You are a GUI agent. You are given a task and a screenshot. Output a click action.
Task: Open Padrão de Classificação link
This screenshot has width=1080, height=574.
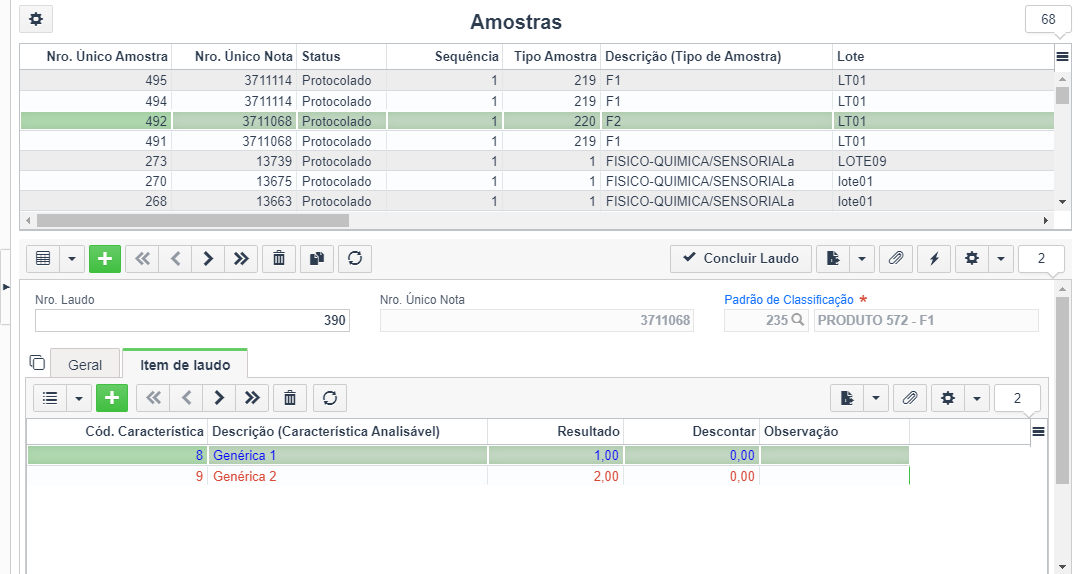point(789,300)
